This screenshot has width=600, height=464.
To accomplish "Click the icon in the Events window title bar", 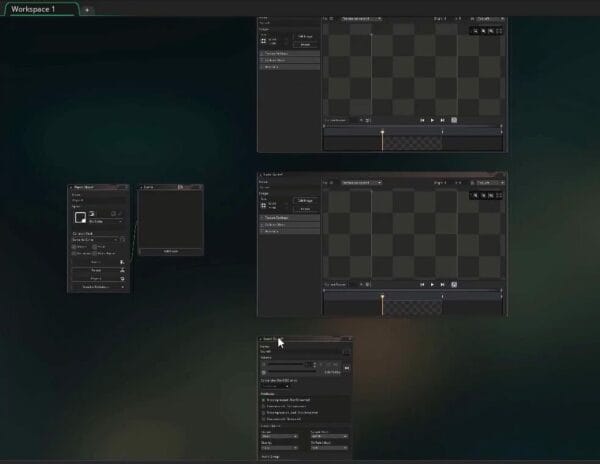I will coord(180,187).
